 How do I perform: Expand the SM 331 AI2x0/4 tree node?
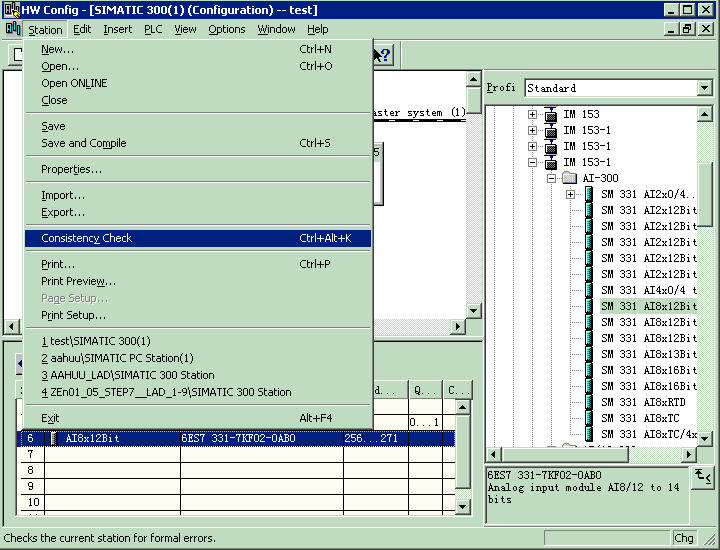click(x=570, y=194)
